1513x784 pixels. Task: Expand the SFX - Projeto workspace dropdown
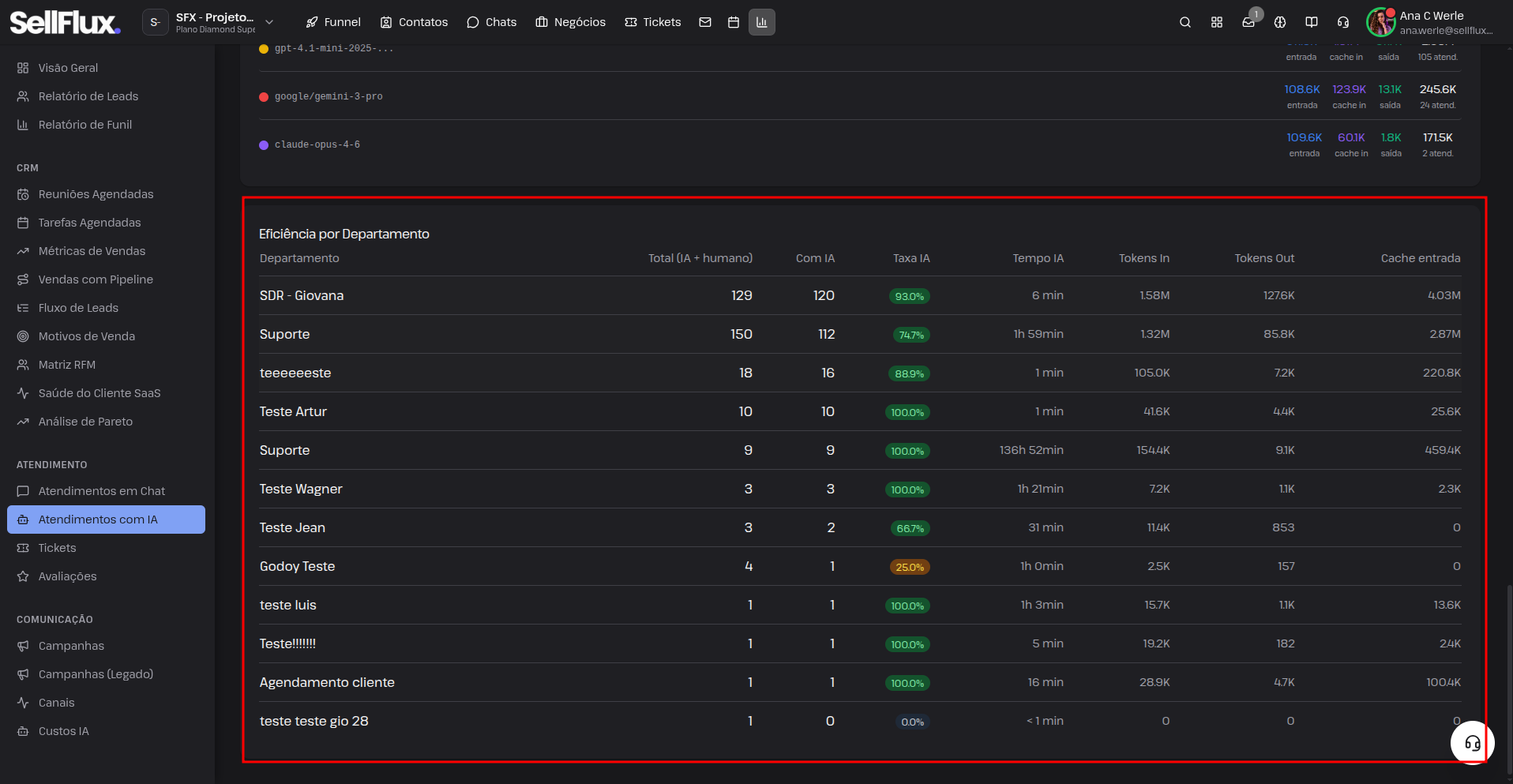pyautogui.click(x=269, y=22)
